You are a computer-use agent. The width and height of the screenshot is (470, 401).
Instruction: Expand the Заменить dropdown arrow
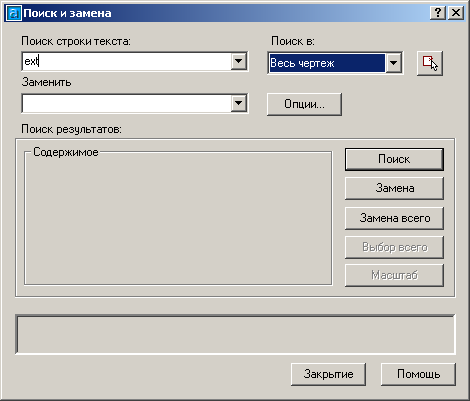tap(239, 103)
